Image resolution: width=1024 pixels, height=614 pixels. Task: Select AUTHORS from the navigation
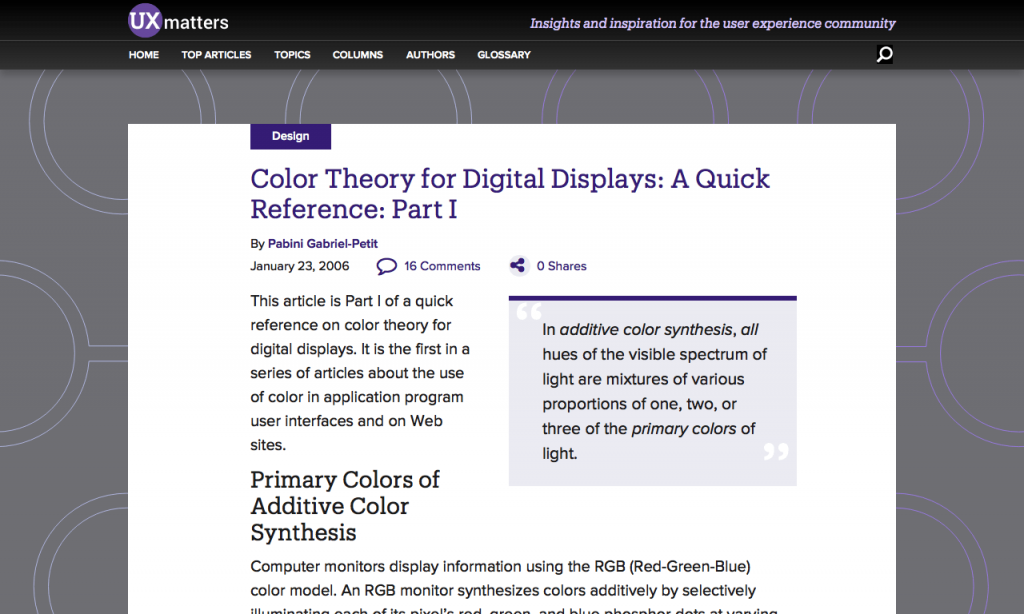[430, 55]
